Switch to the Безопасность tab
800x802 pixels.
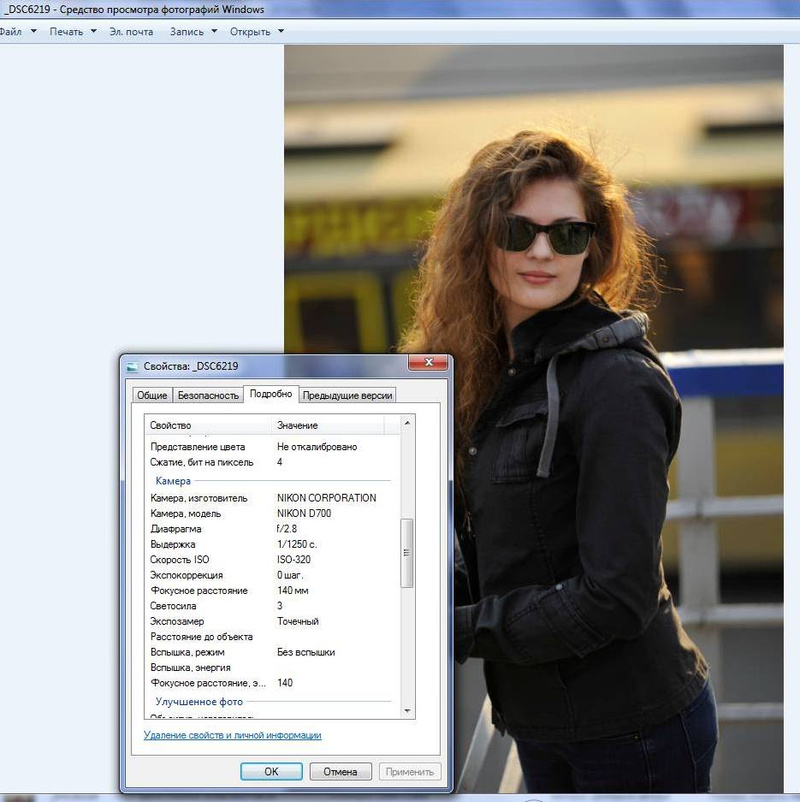coord(208,395)
